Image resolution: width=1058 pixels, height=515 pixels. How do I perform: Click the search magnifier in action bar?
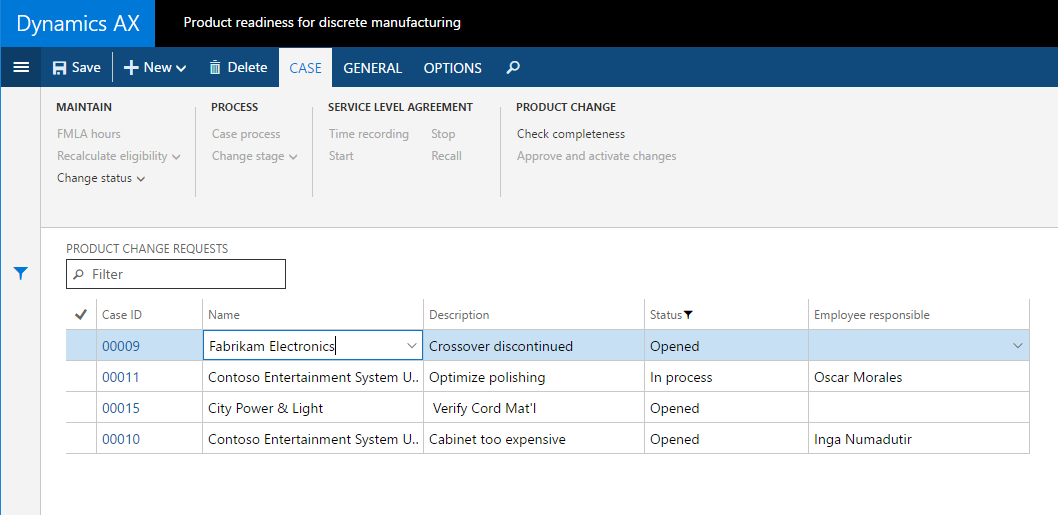pos(513,67)
